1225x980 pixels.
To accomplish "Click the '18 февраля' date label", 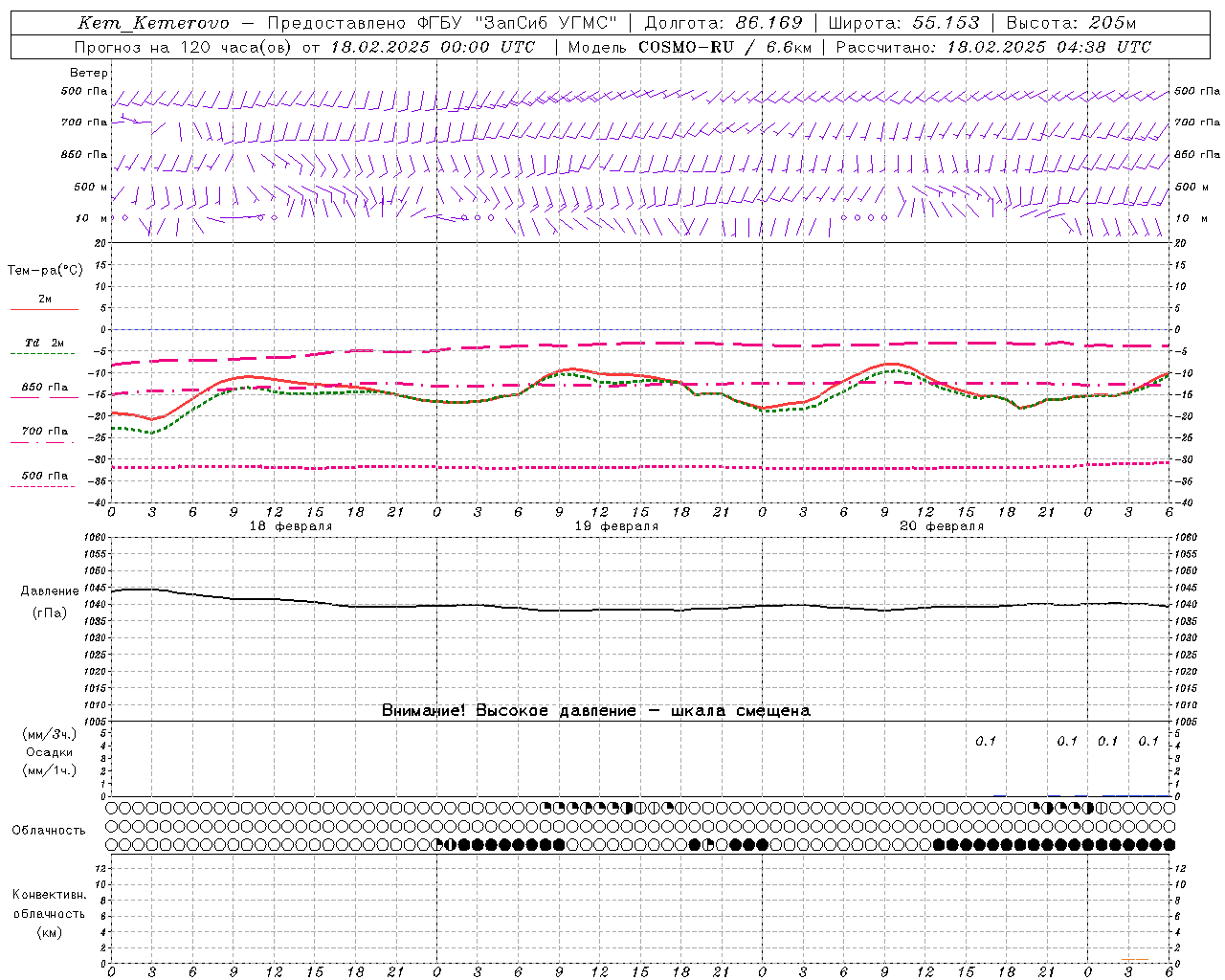I will pos(291,526).
